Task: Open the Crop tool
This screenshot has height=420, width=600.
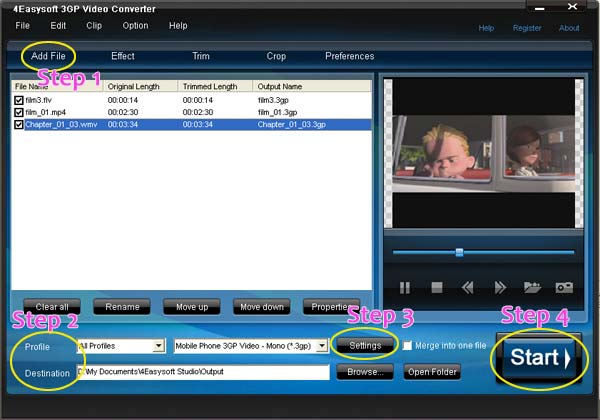Action: click(x=276, y=56)
